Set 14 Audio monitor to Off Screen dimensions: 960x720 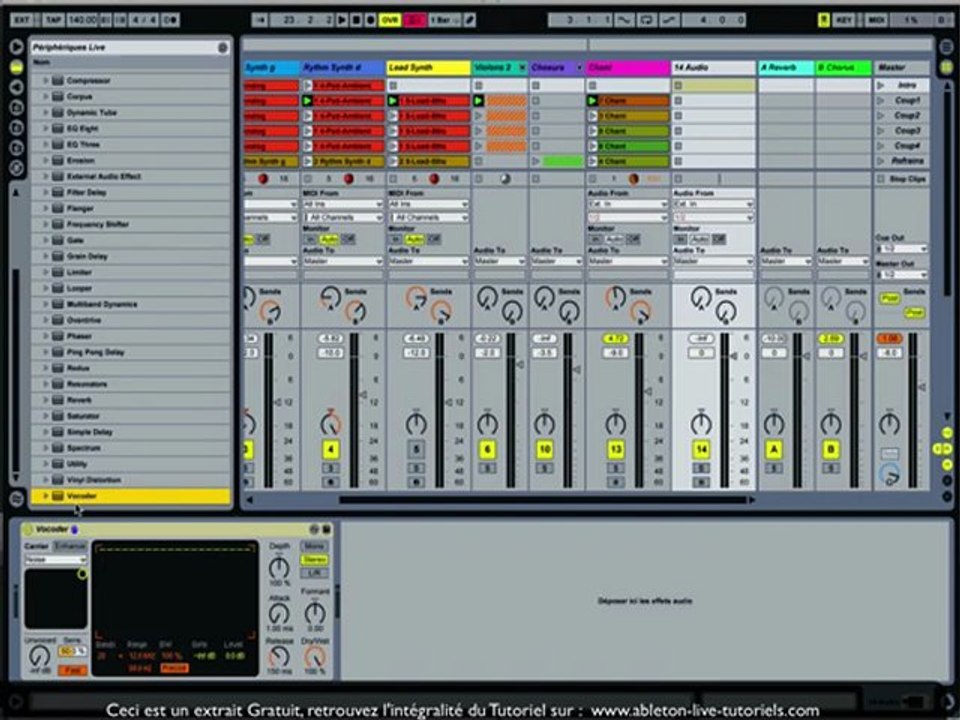(x=719, y=239)
